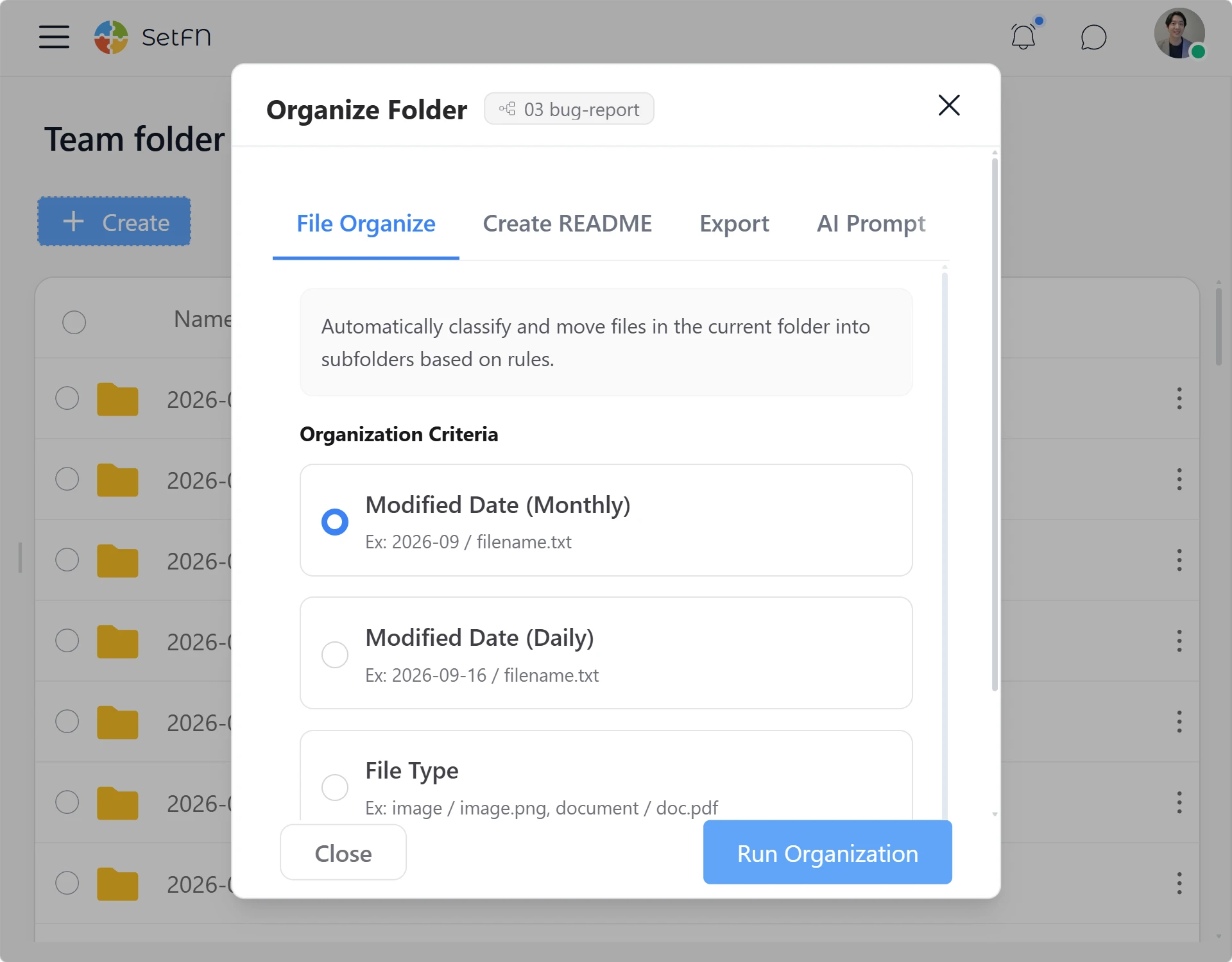Select File Type radio option
This screenshot has height=962, width=1232.
(x=335, y=787)
